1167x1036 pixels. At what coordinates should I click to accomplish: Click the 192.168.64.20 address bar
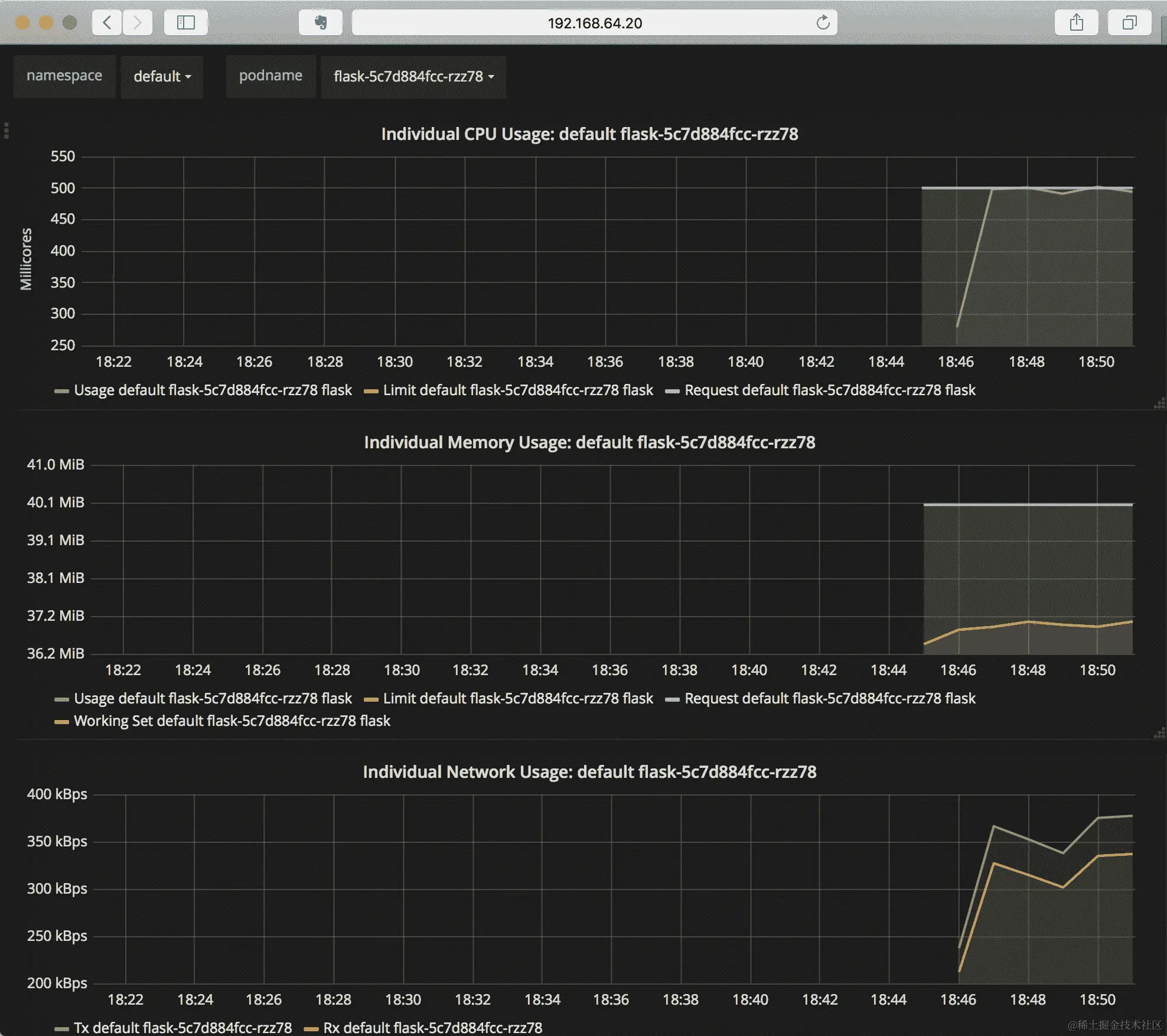click(594, 22)
